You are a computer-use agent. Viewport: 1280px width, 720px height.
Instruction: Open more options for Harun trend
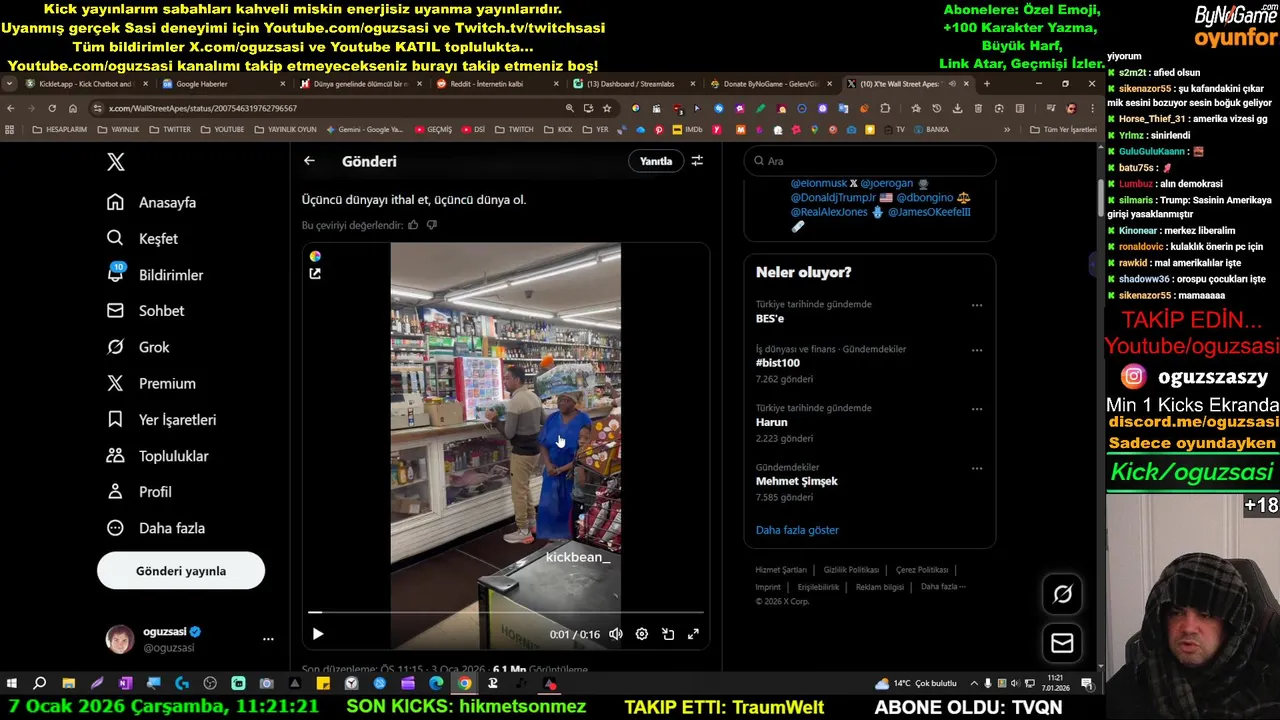tap(977, 409)
